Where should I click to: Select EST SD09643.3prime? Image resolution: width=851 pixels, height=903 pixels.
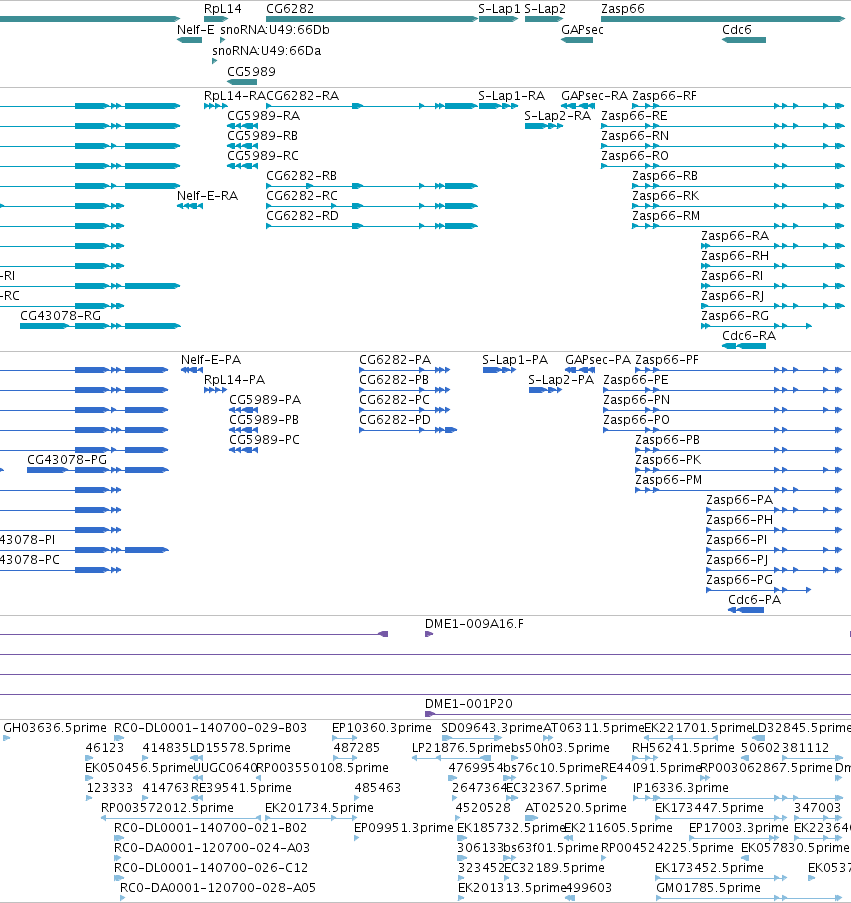[492, 727]
